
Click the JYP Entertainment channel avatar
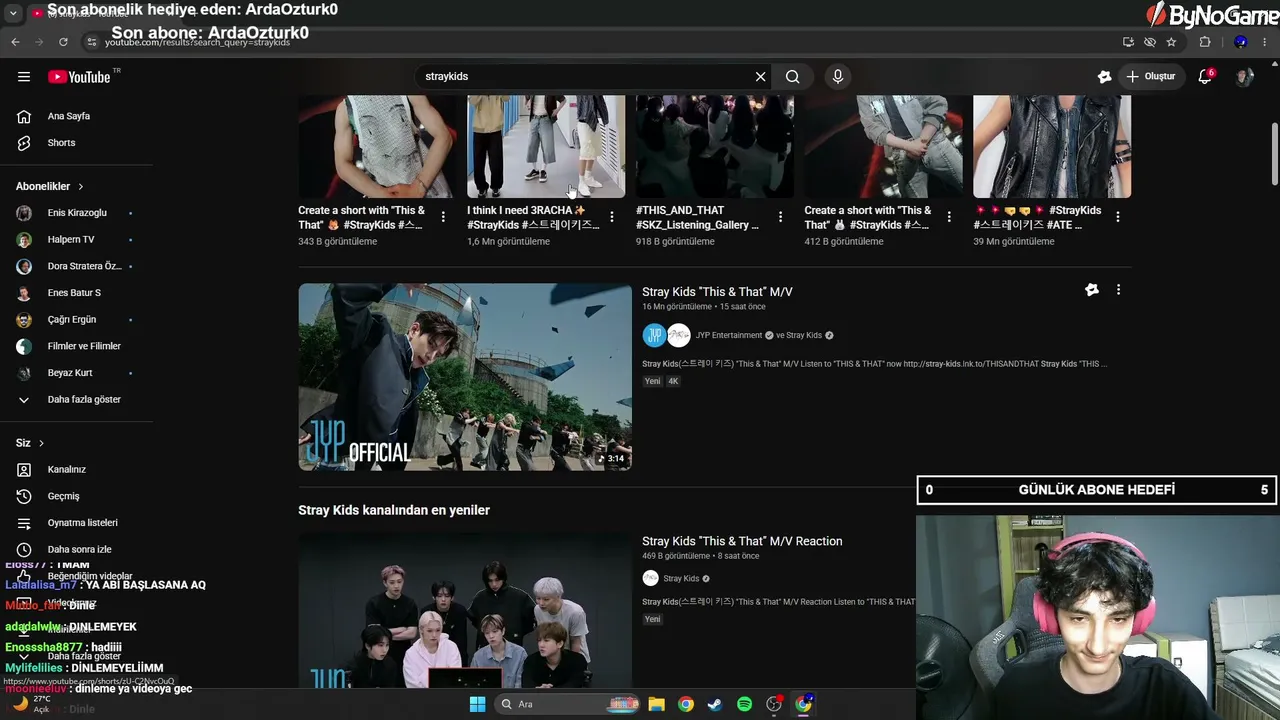tap(654, 336)
